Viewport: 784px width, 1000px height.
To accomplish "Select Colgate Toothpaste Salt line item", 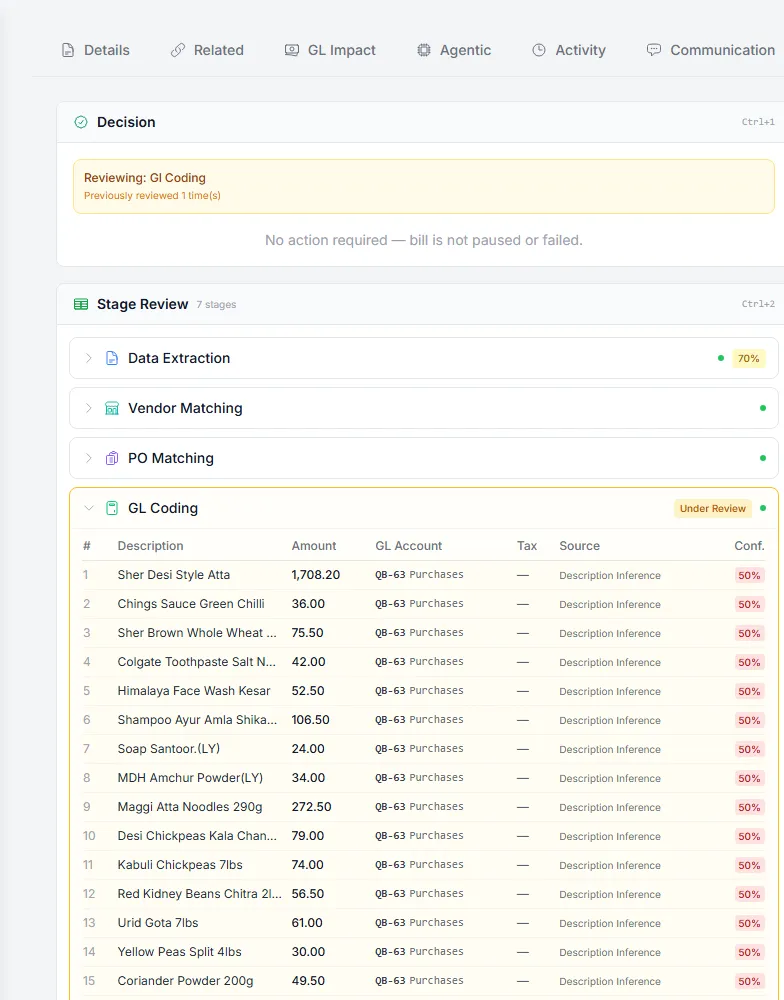I will click(x=424, y=662).
